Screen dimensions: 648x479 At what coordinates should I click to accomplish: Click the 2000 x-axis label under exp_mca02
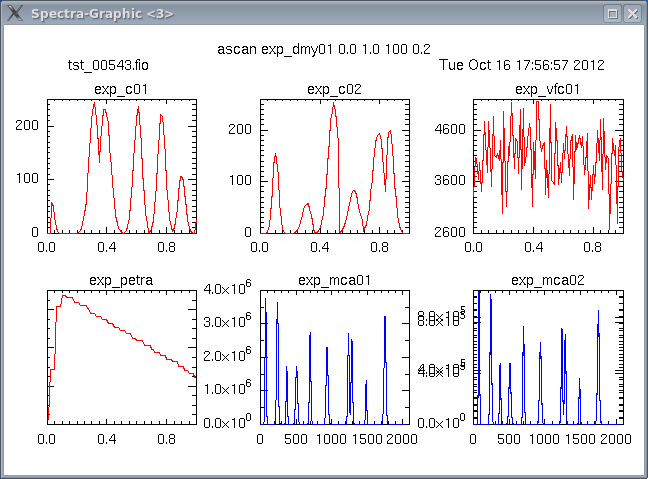point(616,439)
